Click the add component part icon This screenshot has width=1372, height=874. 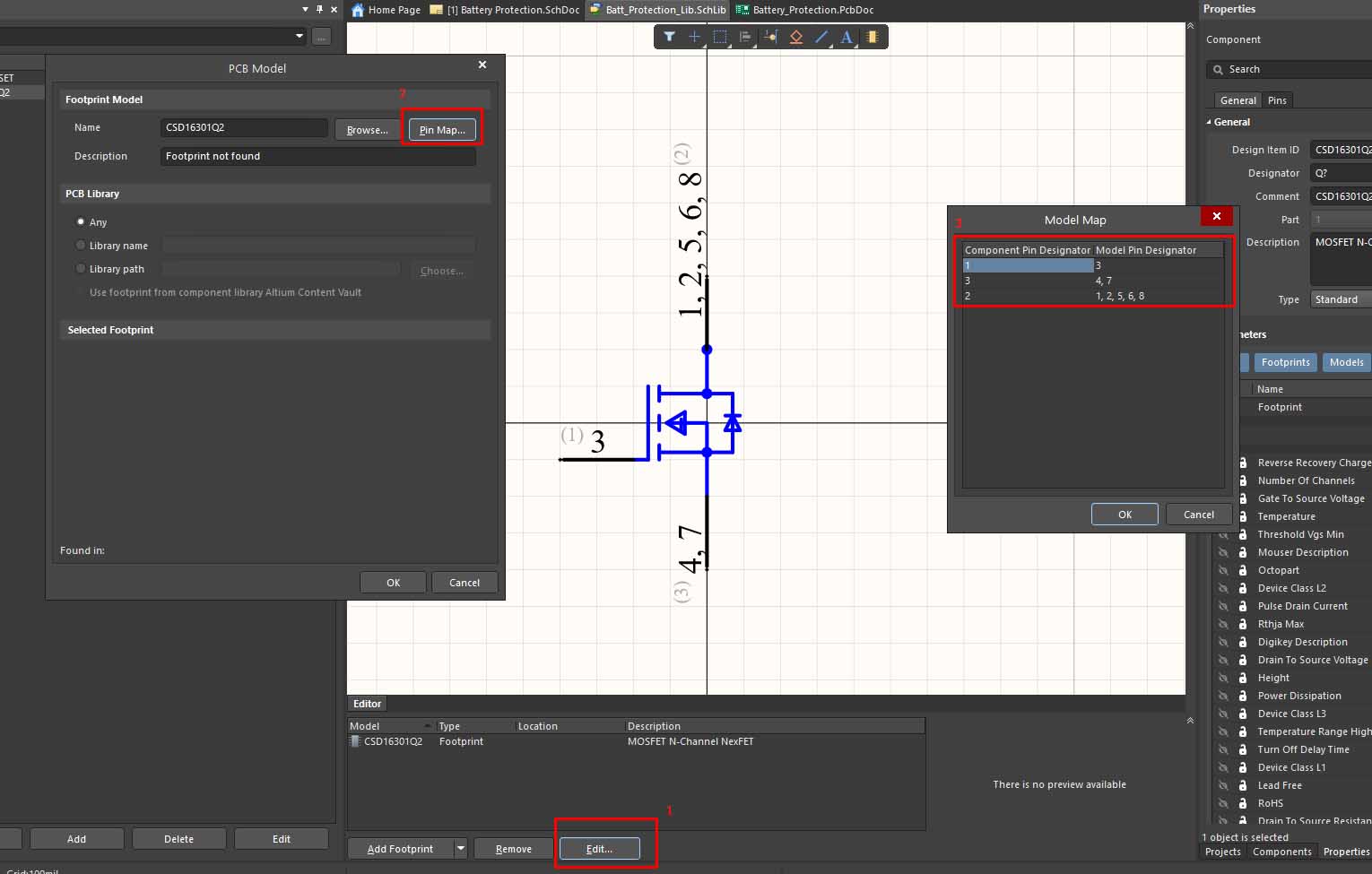point(872,37)
